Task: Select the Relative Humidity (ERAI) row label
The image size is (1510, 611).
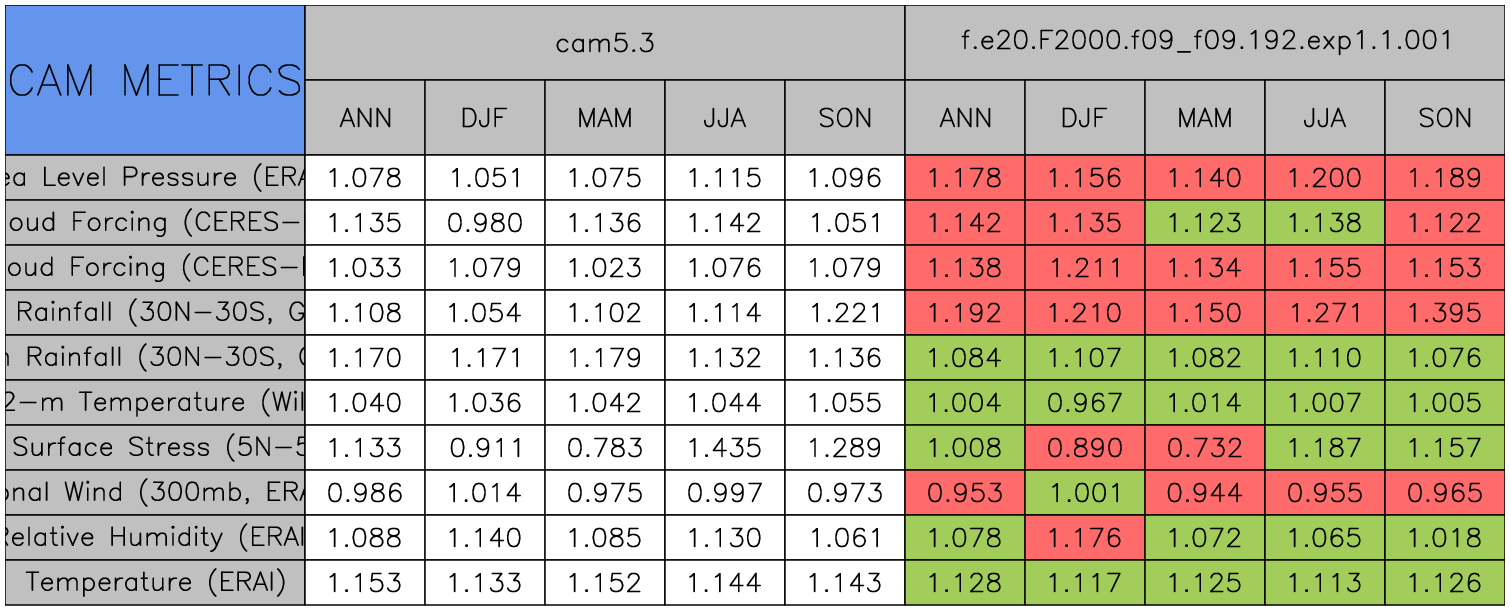Action: coord(154,538)
